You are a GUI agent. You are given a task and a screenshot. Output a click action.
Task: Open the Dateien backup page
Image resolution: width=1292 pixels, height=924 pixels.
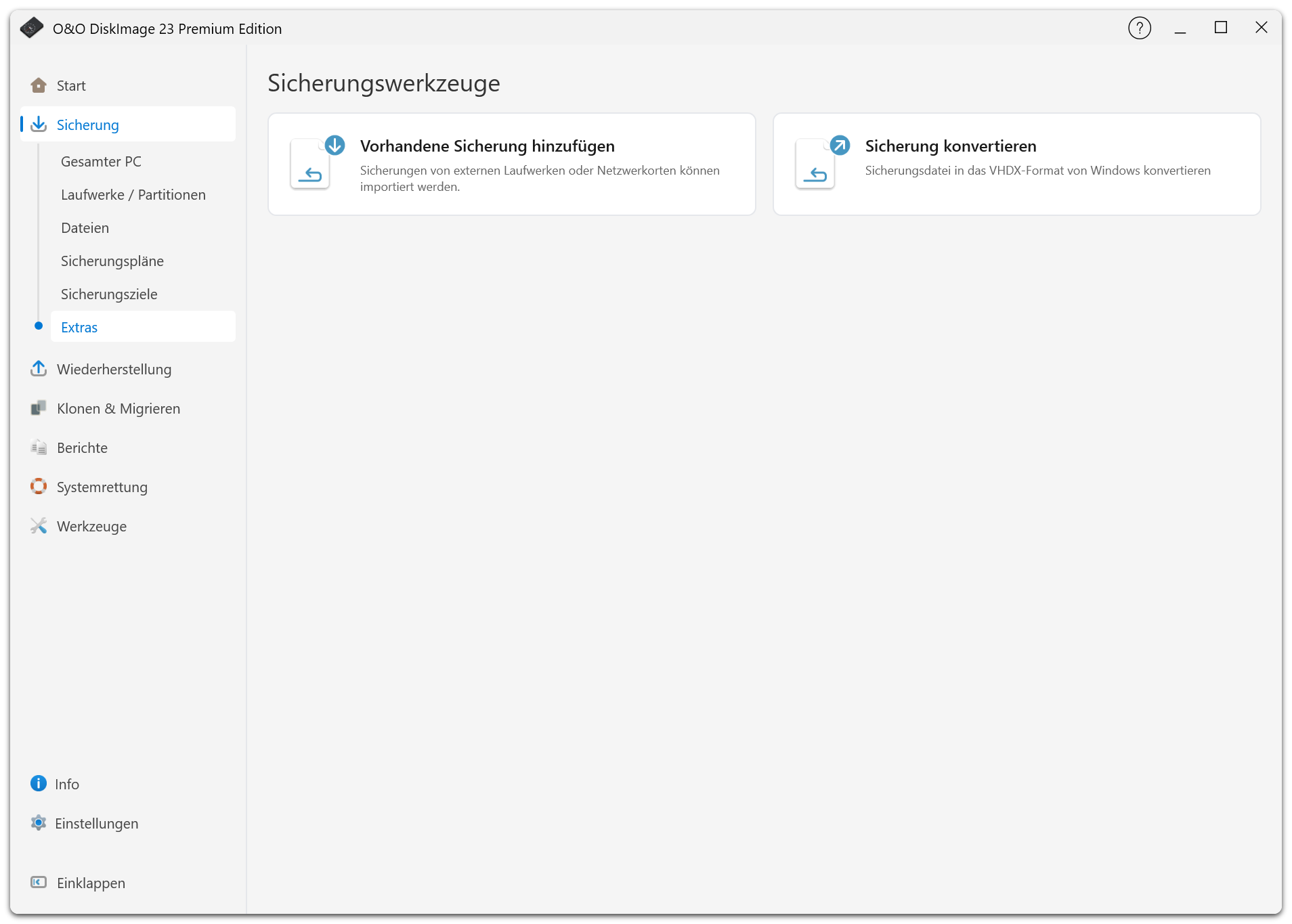(x=85, y=227)
